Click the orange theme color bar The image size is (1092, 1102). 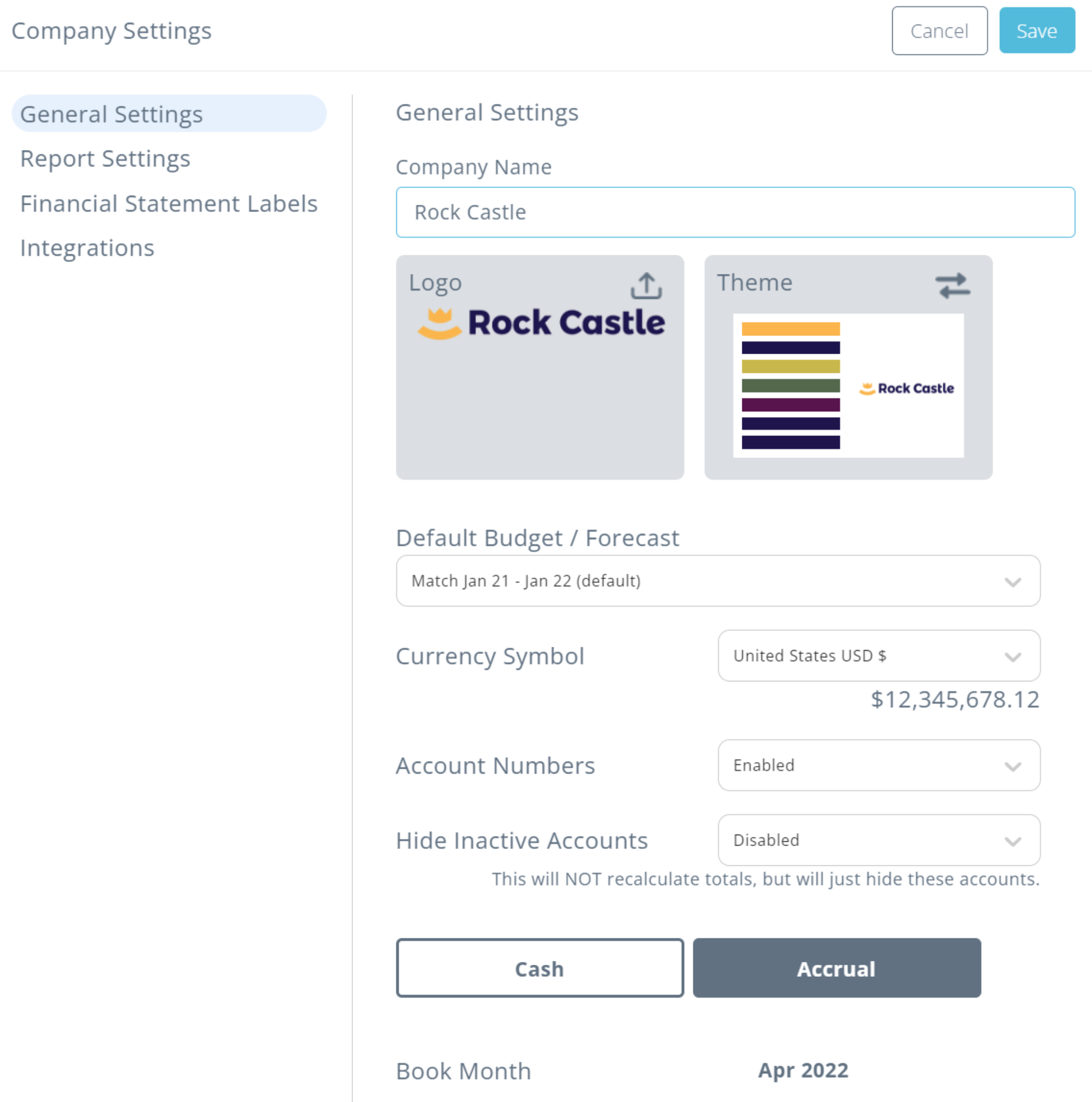tap(791, 329)
